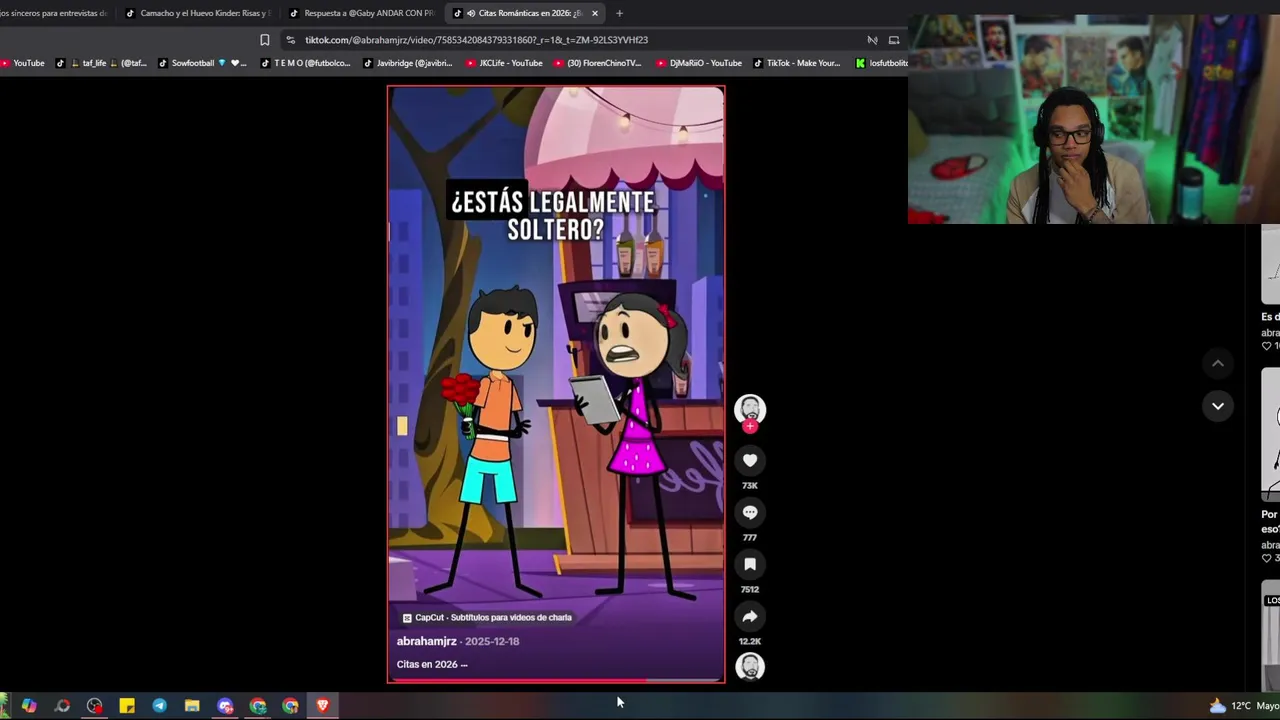Open the File Explorer in taskbar

pyautogui.click(x=192, y=706)
